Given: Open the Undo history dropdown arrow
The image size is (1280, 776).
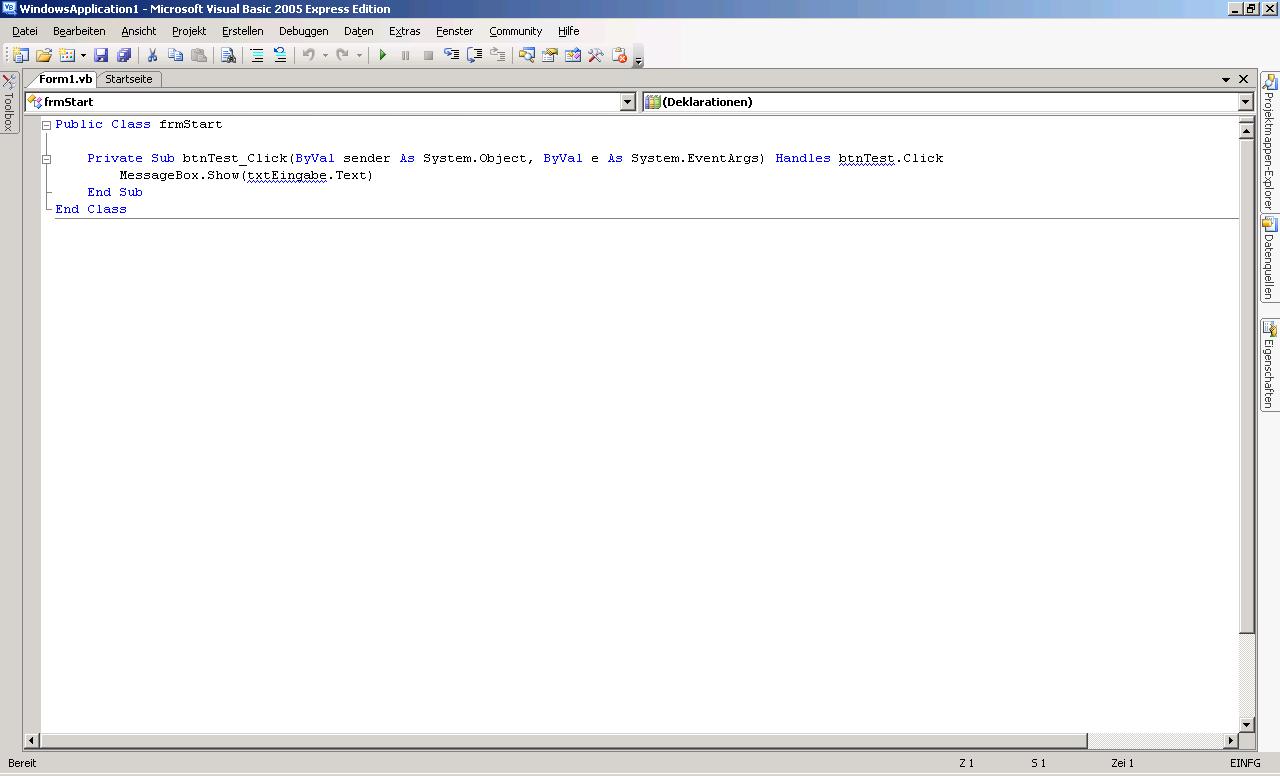Looking at the screenshot, I should 325,56.
